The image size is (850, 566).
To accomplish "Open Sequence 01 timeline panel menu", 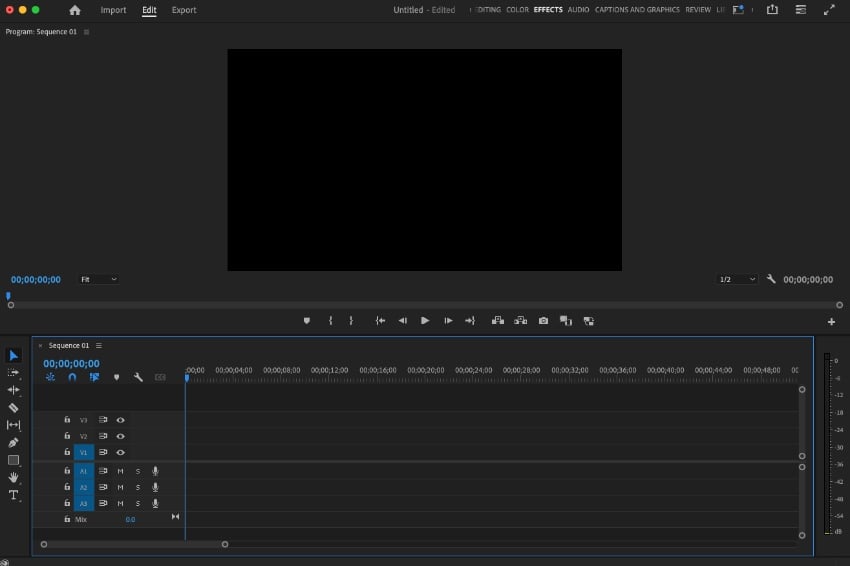I will 99,346.
